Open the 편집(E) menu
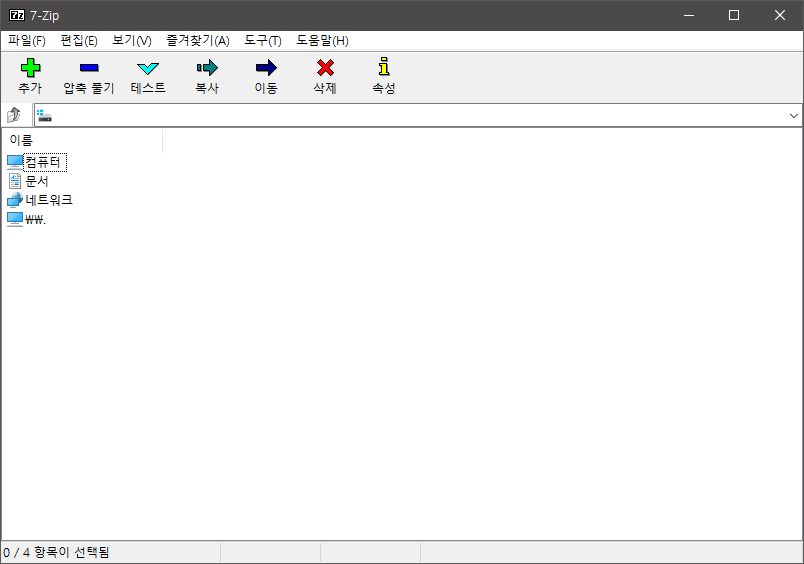This screenshot has height=564, width=804. point(79,41)
